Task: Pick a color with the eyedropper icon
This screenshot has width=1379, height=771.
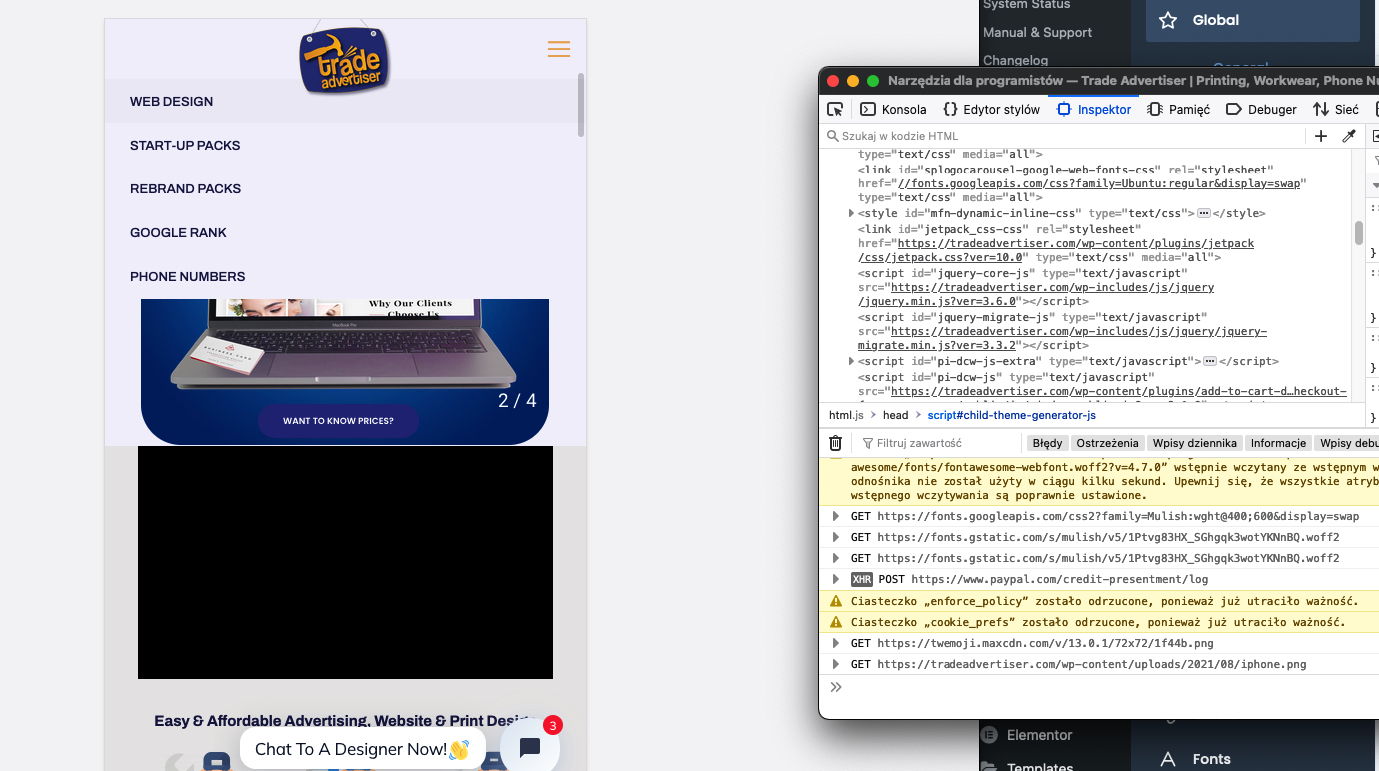Action: pyautogui.click(x=1349, y=136)
